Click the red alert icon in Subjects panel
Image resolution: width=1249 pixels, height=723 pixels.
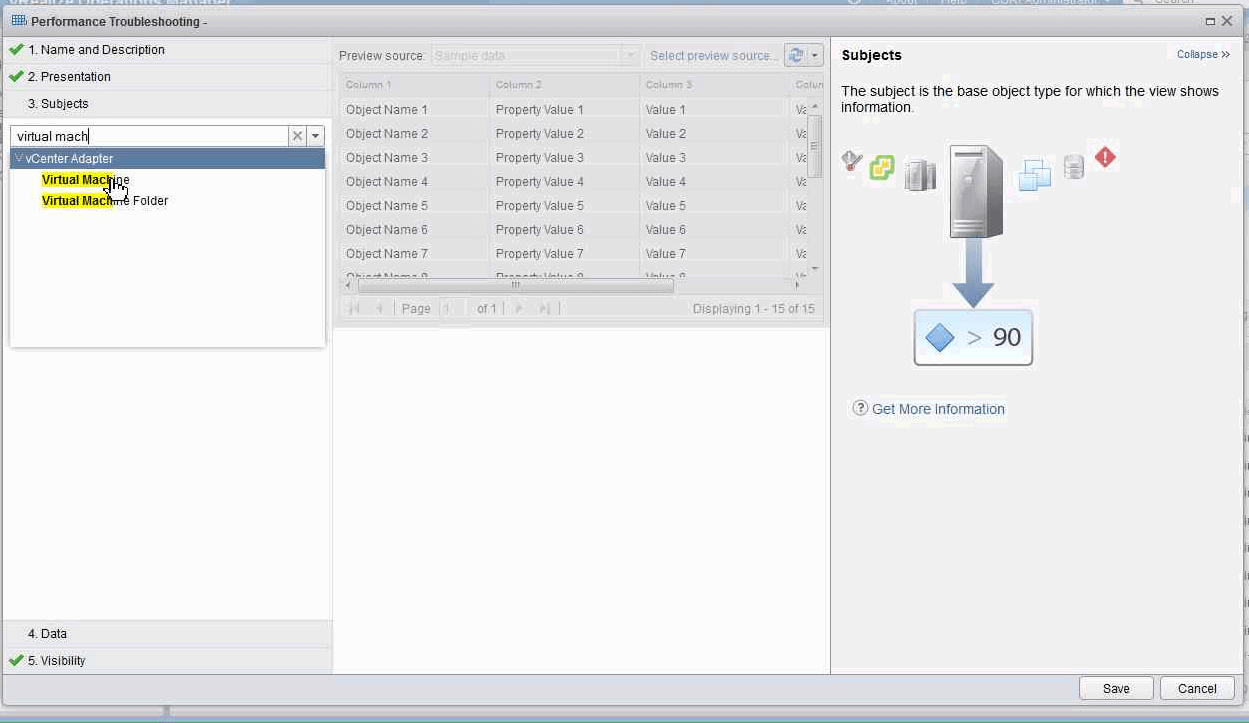pyautogui.click(x=1105, y=157)
